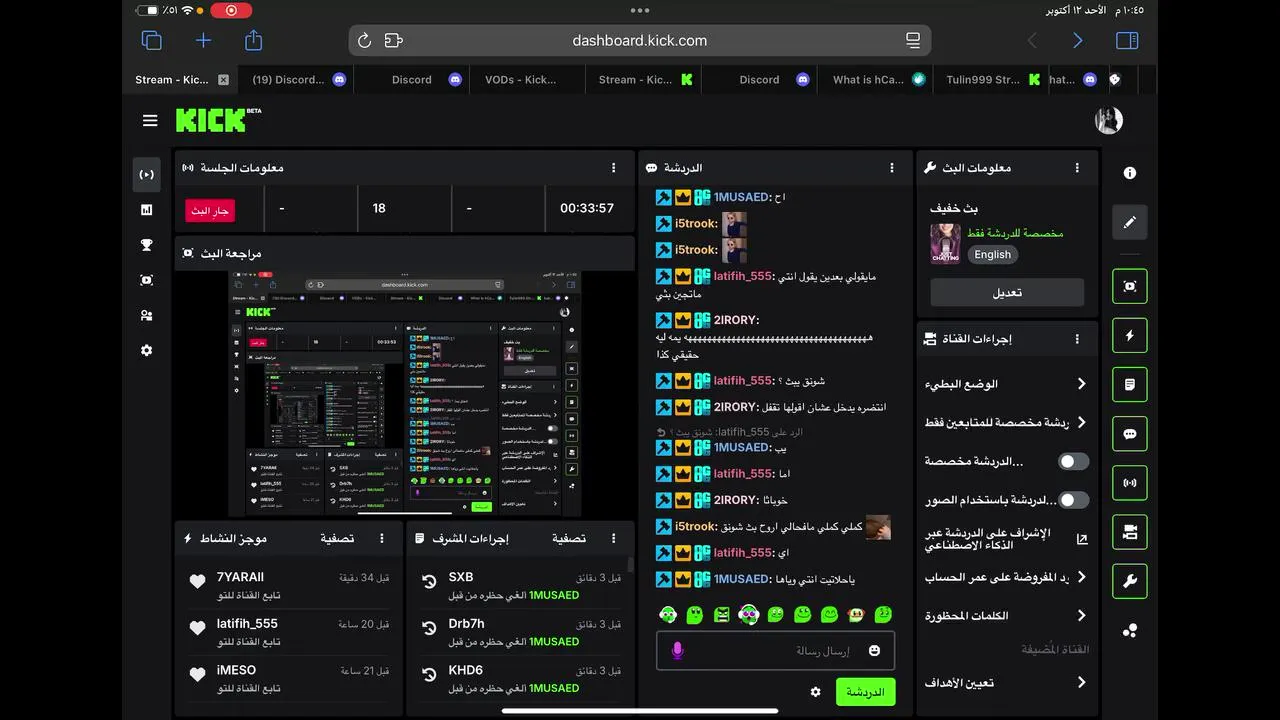
Task: Open moderator actions panel three-dot menu
Action: coord(614,538)
